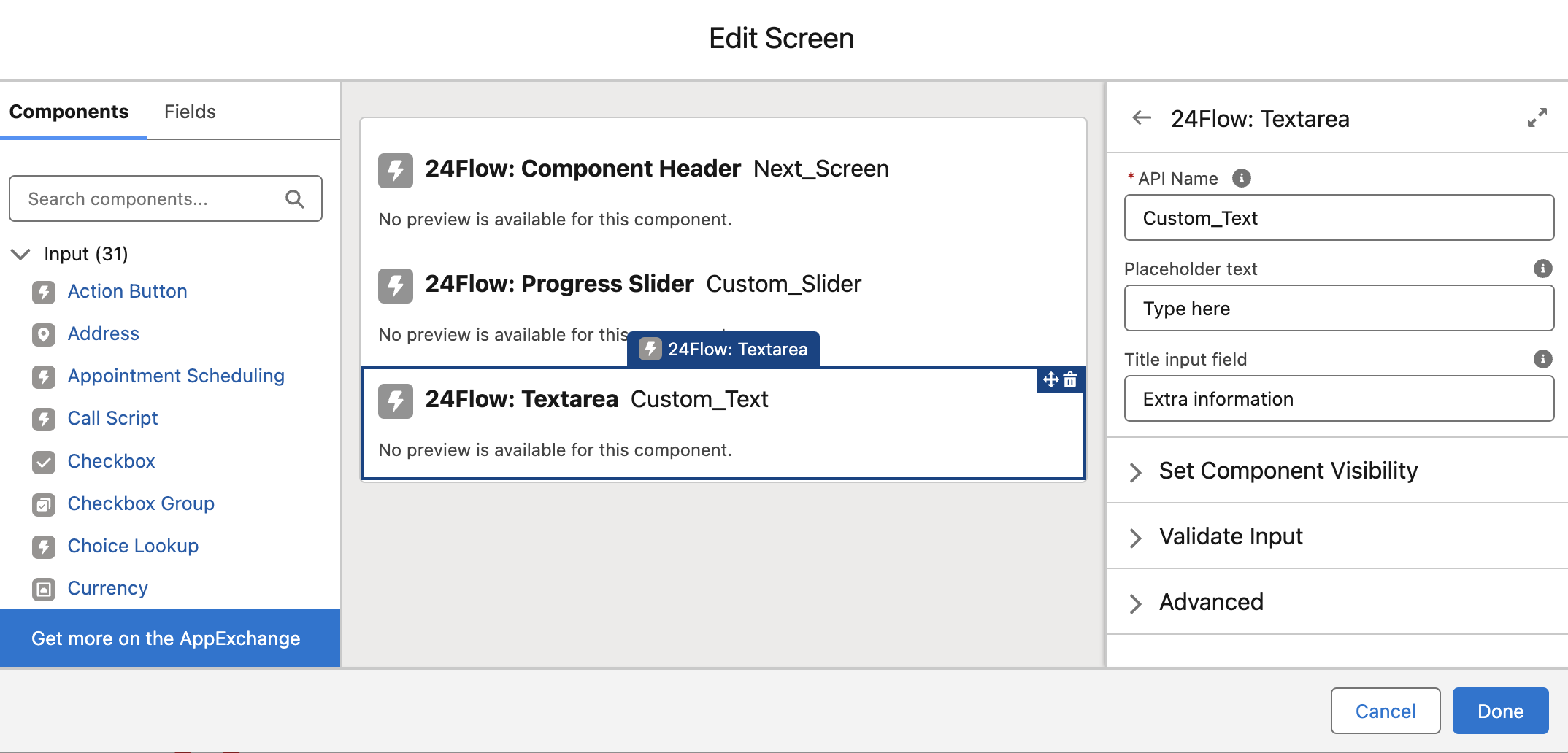Delete the Textarea component using trash icon
The image size is (1568, 753).
(x=1070, y=380)
